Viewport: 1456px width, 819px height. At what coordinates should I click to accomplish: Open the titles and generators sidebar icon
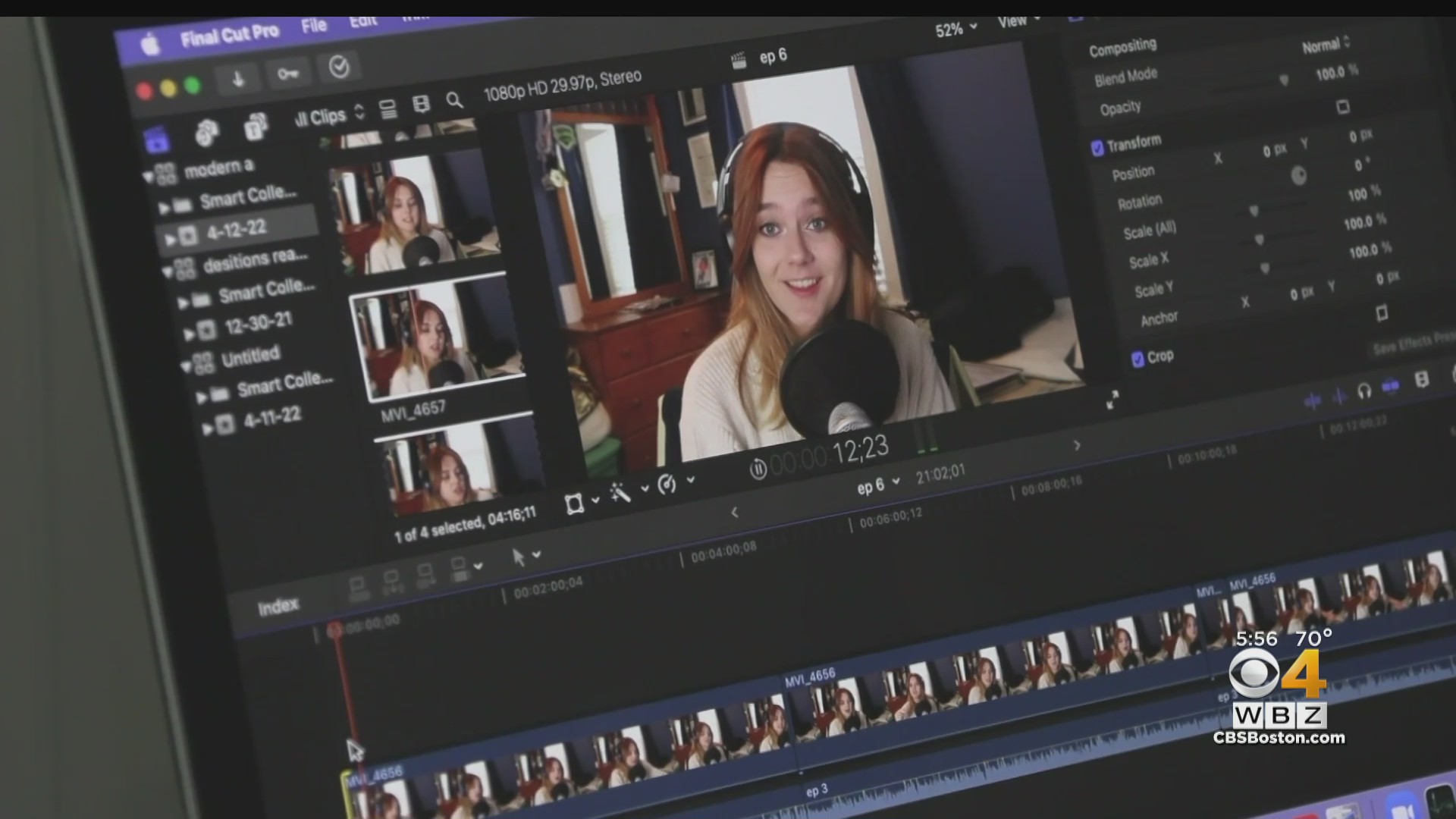(x=256, y=127)
